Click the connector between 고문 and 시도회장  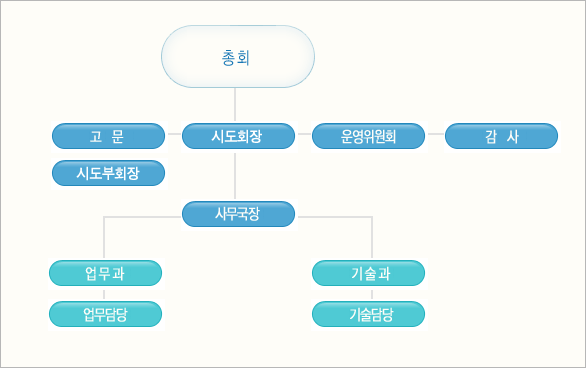click(174, 134)
